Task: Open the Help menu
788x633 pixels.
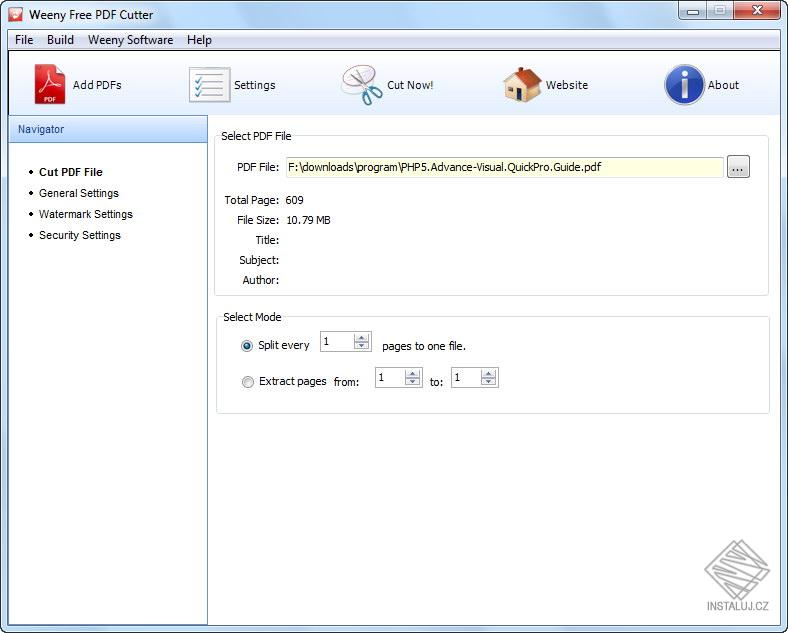Action: pos(199,40)
